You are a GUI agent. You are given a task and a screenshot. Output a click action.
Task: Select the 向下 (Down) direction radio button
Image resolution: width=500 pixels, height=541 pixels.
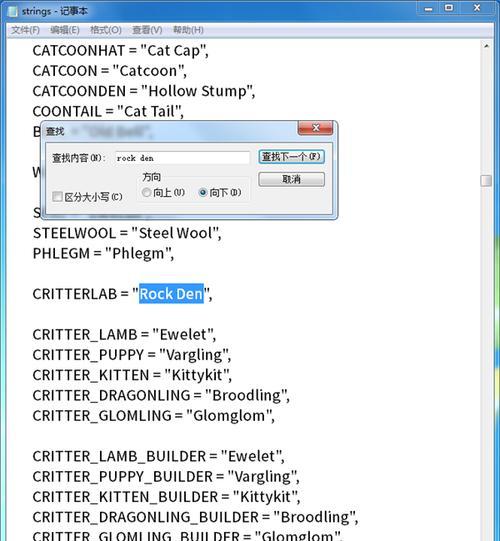[x=203, y=193]
